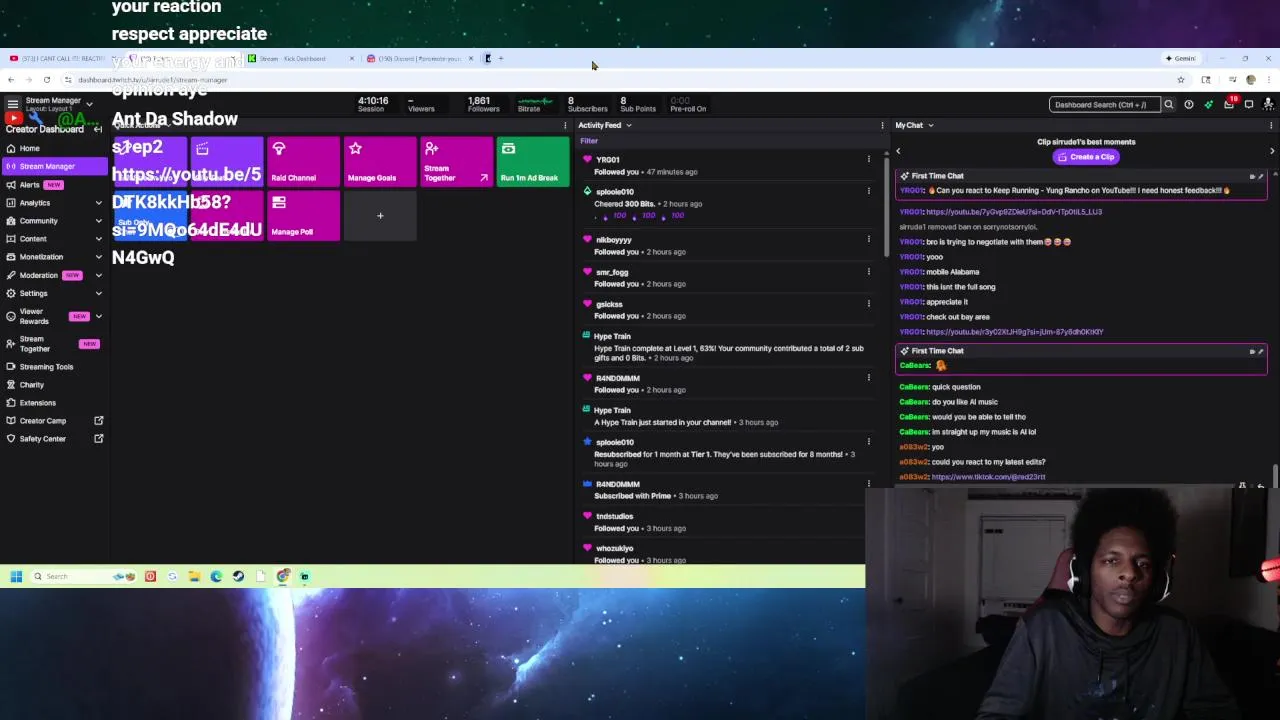Open Quick Actions panel options menu

pyautogui.click(x=566, y=126)
